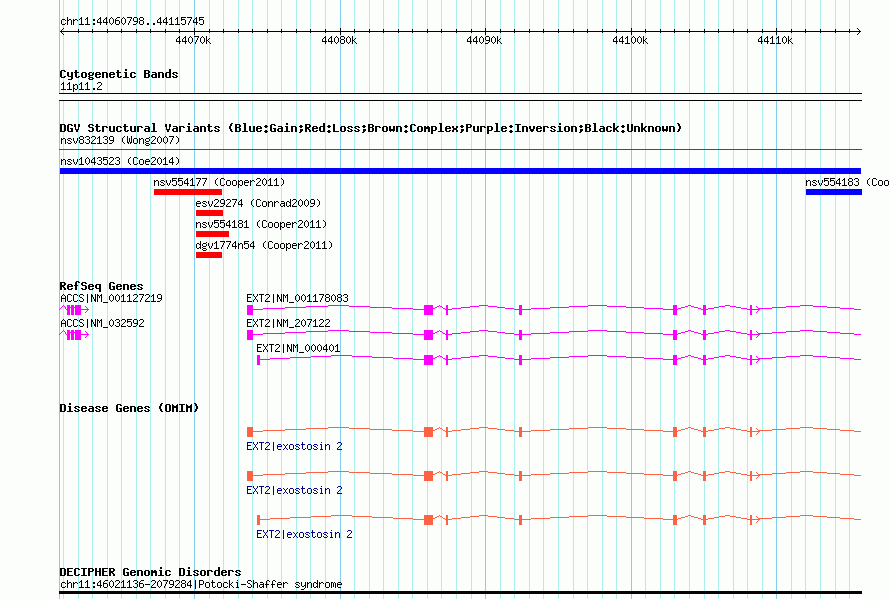
Task: Click first exon of EXT2 NM_207122
Action: (x=250, y=335)
